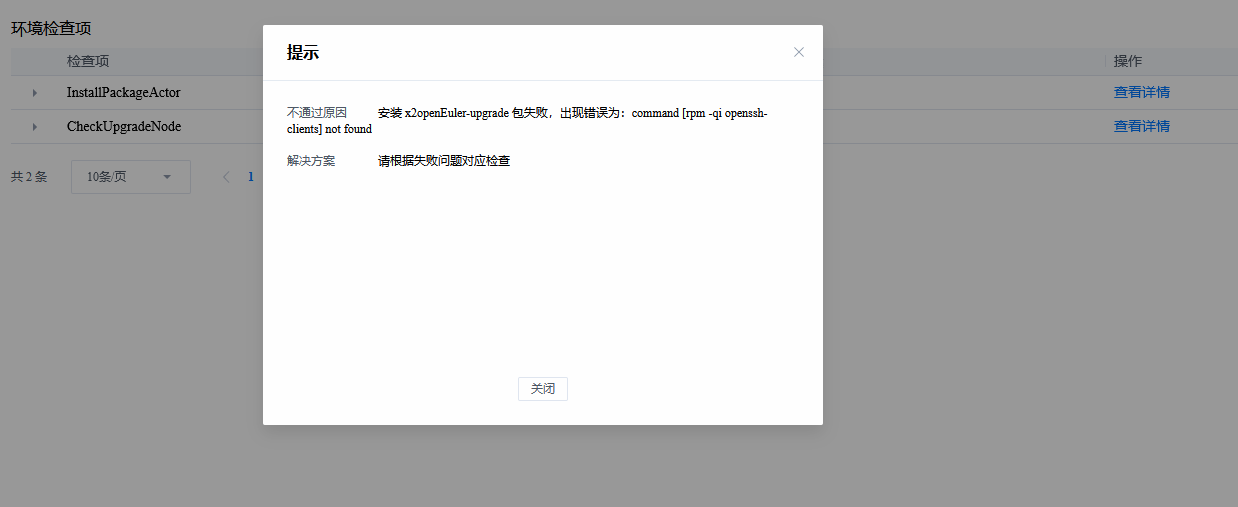1238x507 pixels.
Task: Select page number 1 in pagination
Action: pos(251,177)
